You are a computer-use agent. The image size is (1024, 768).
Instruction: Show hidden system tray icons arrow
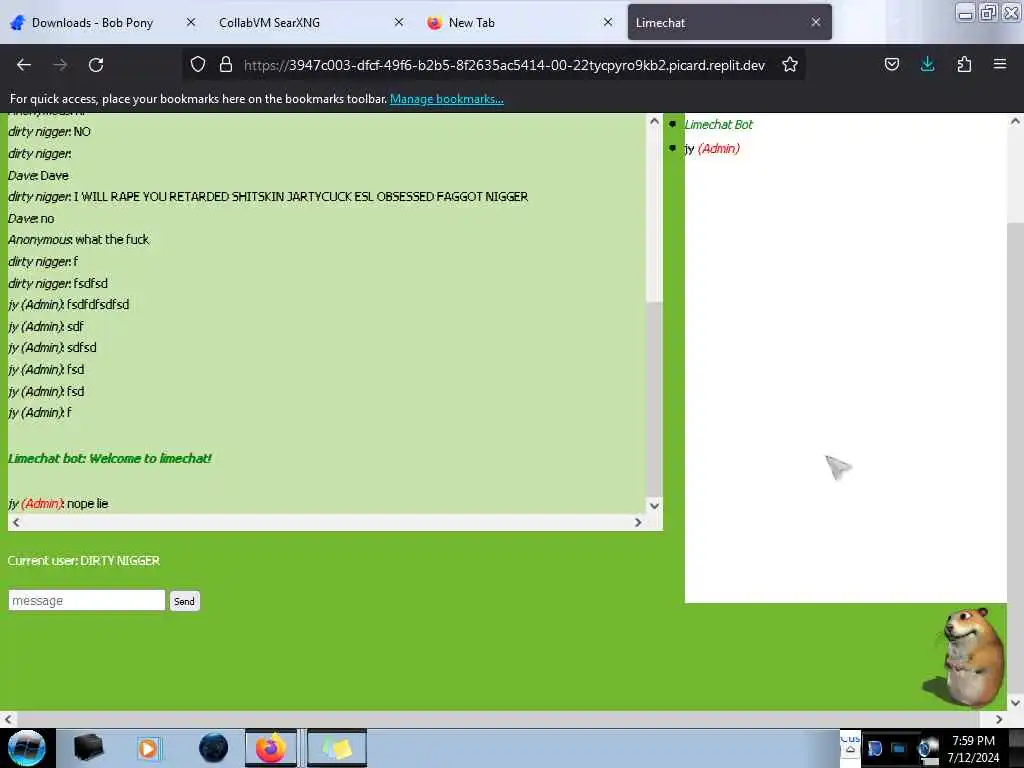tap(850, 750)
